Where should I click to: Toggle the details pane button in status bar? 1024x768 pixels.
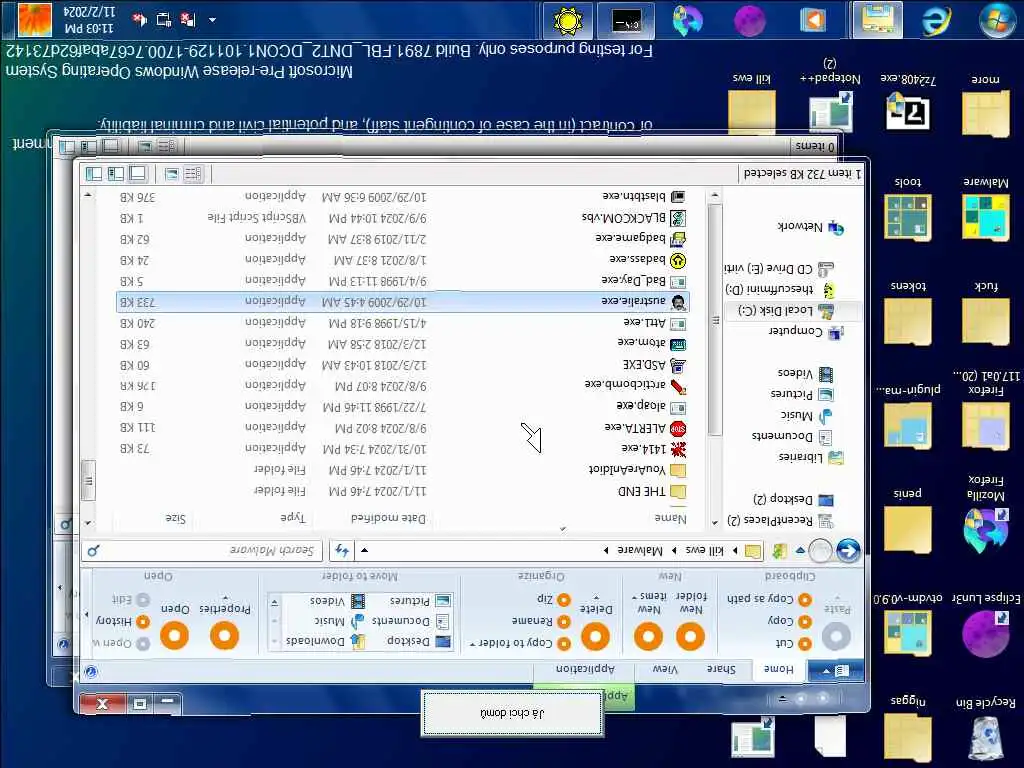116,174
